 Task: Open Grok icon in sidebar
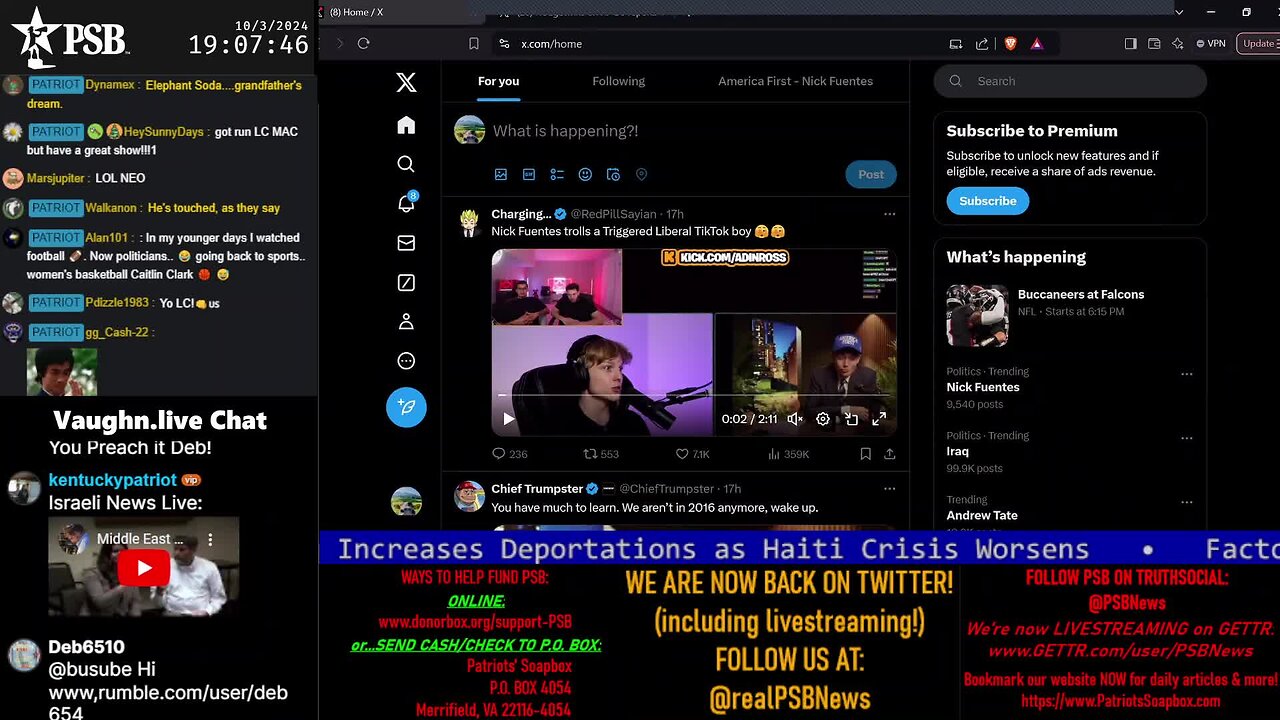[x=406, y=283]
